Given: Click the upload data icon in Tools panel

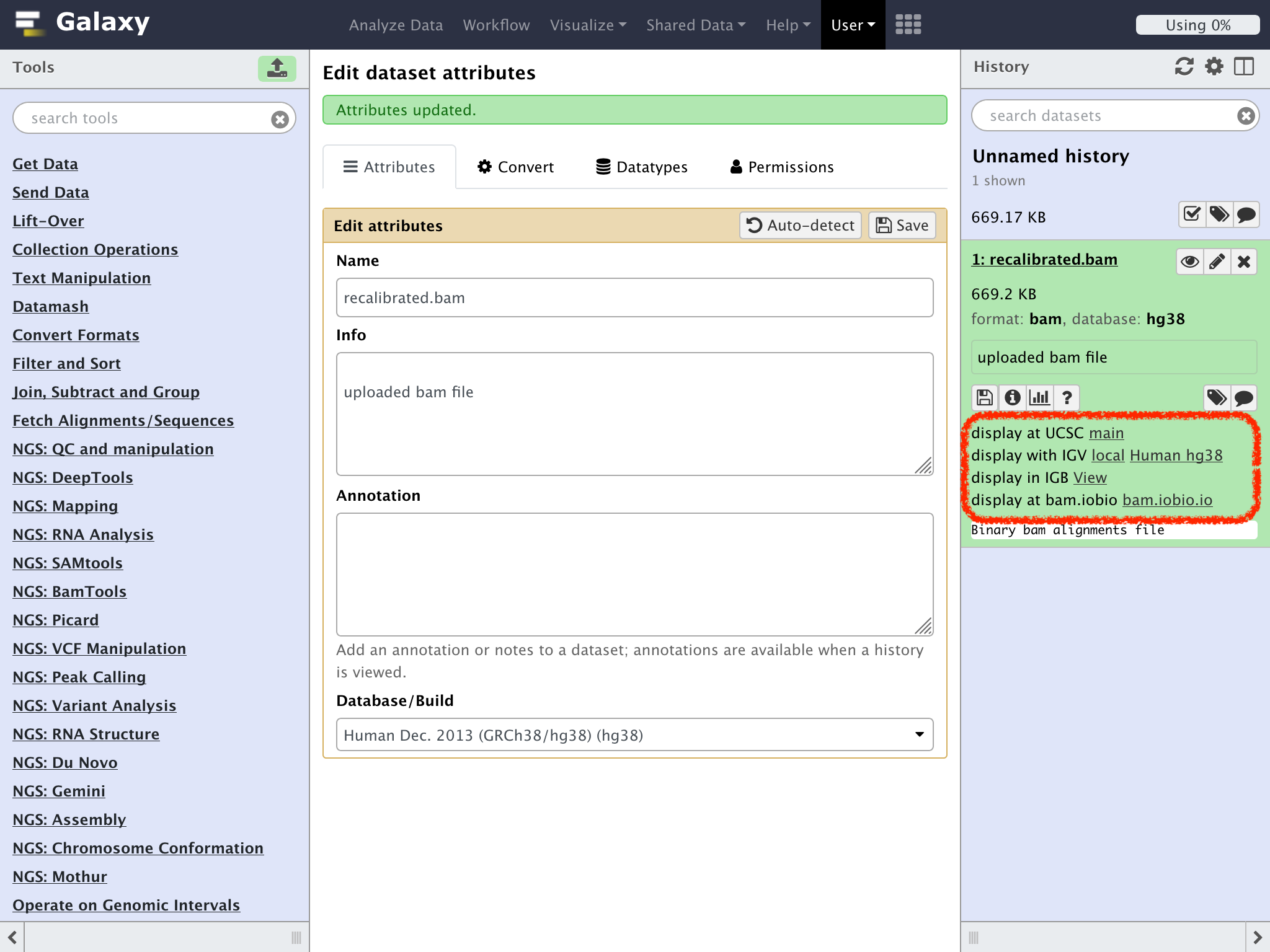Looking at the screenshot, I should click(x=277, y=68).
